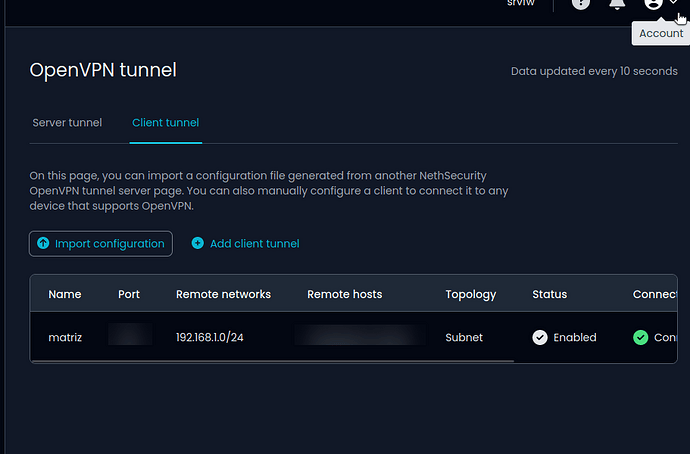Switch to the Server tunnel tab
Image resolution: width=690 pixels, height=454 pixels.
tap(67, 123)
